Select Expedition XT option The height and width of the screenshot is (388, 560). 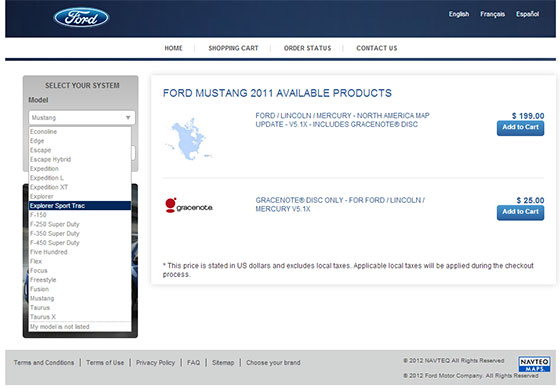80,187
